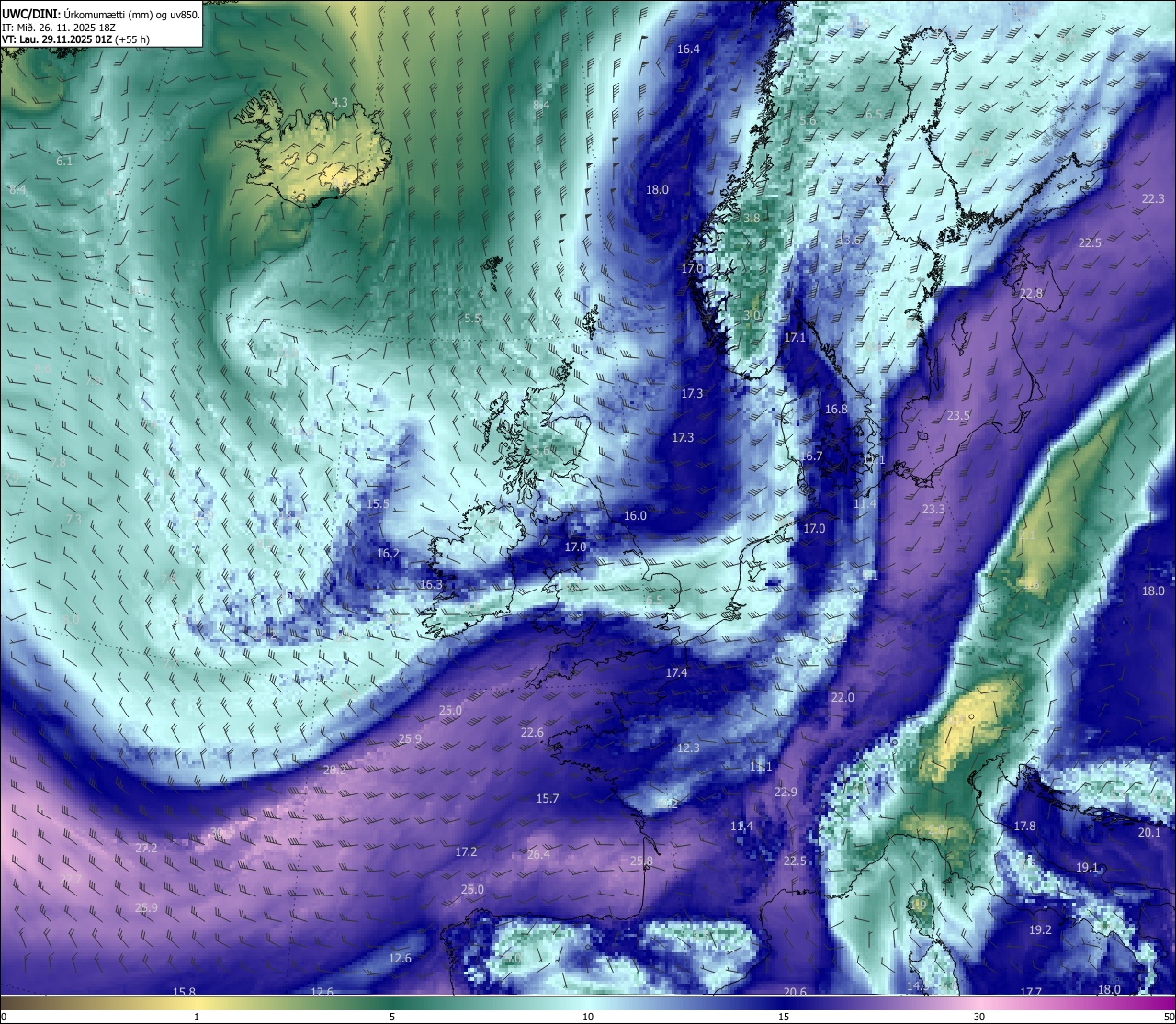Image resolution: width=1176 pixels, height=1024 pixels.
Task: Click the value '16.8' over Denmark
Action: (x=836, y=410)
